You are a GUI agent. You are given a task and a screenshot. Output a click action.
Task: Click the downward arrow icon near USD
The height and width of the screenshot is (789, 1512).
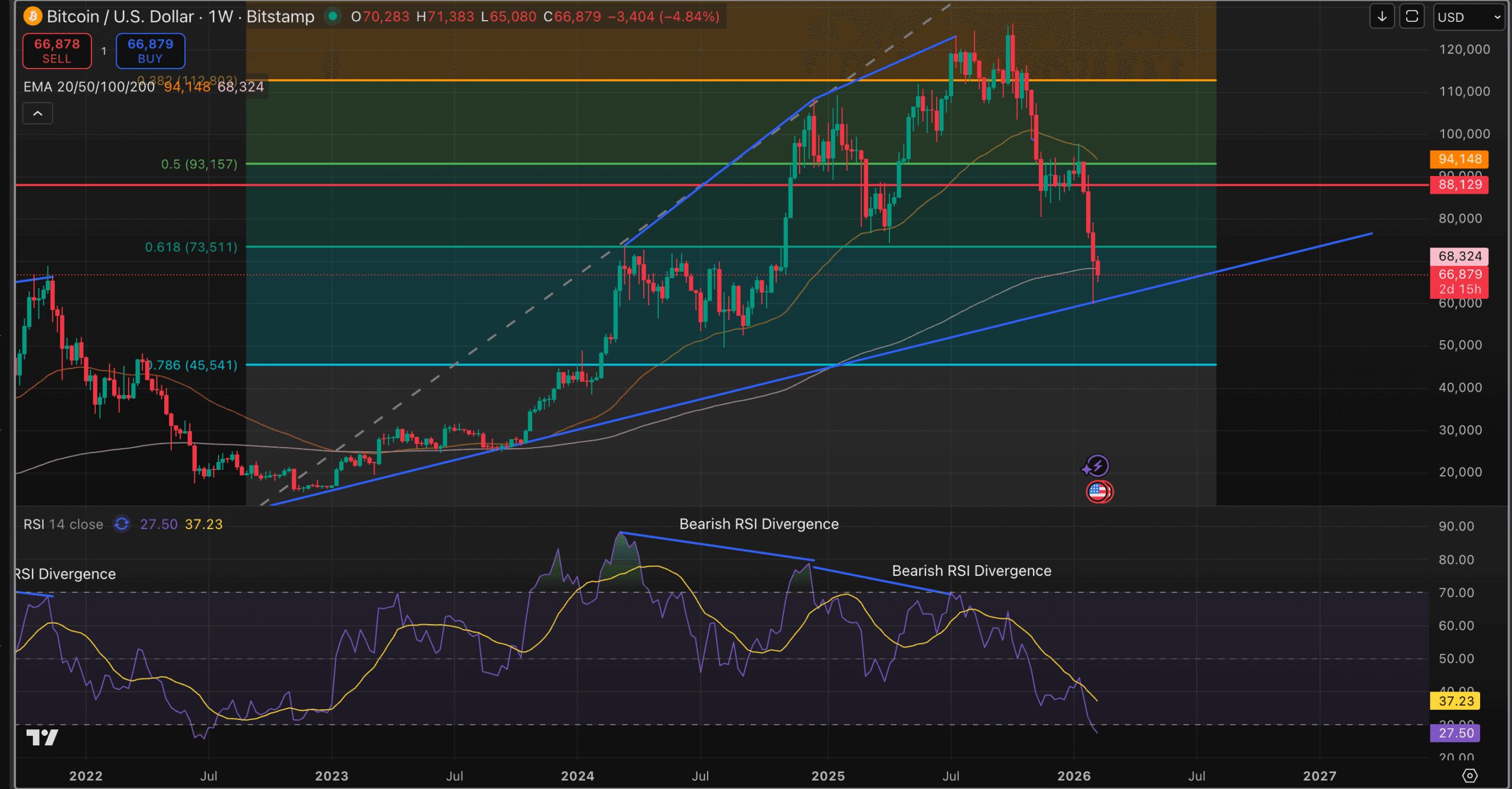[1381, 17]
